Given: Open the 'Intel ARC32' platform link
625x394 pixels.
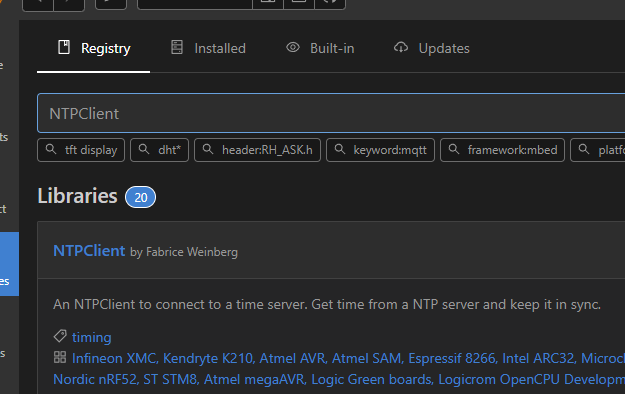Looking at the screenshot, I should pos(538,358).
